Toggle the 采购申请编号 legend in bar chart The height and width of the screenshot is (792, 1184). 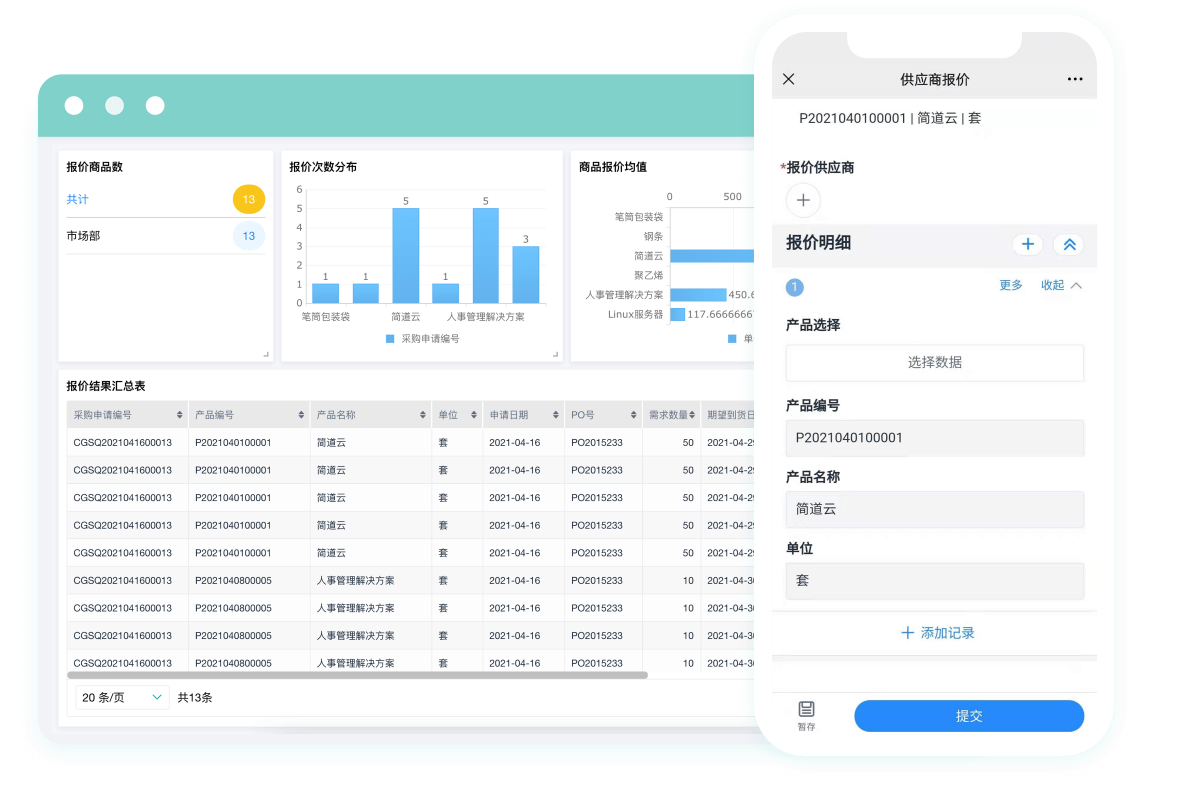[422, 339]
